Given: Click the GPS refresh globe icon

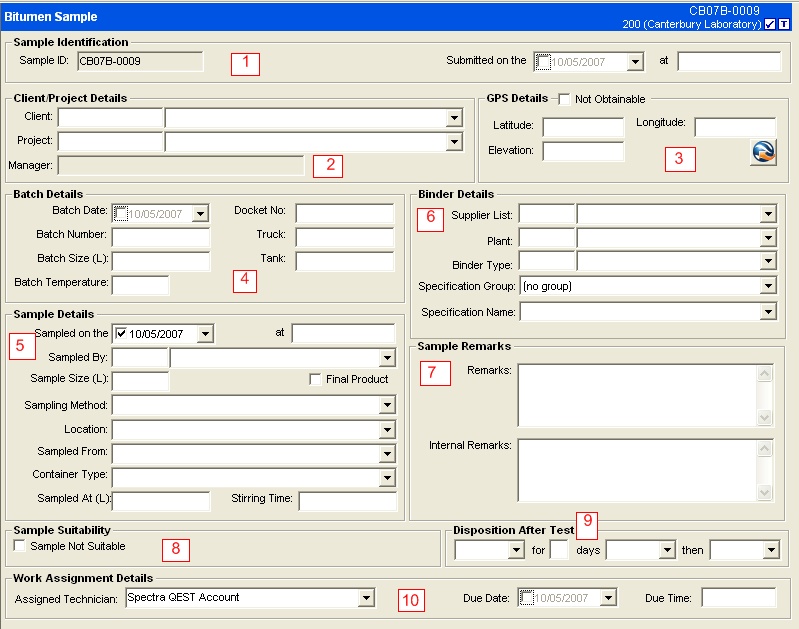Looking at the screenshot, I should tap(763, 152).
